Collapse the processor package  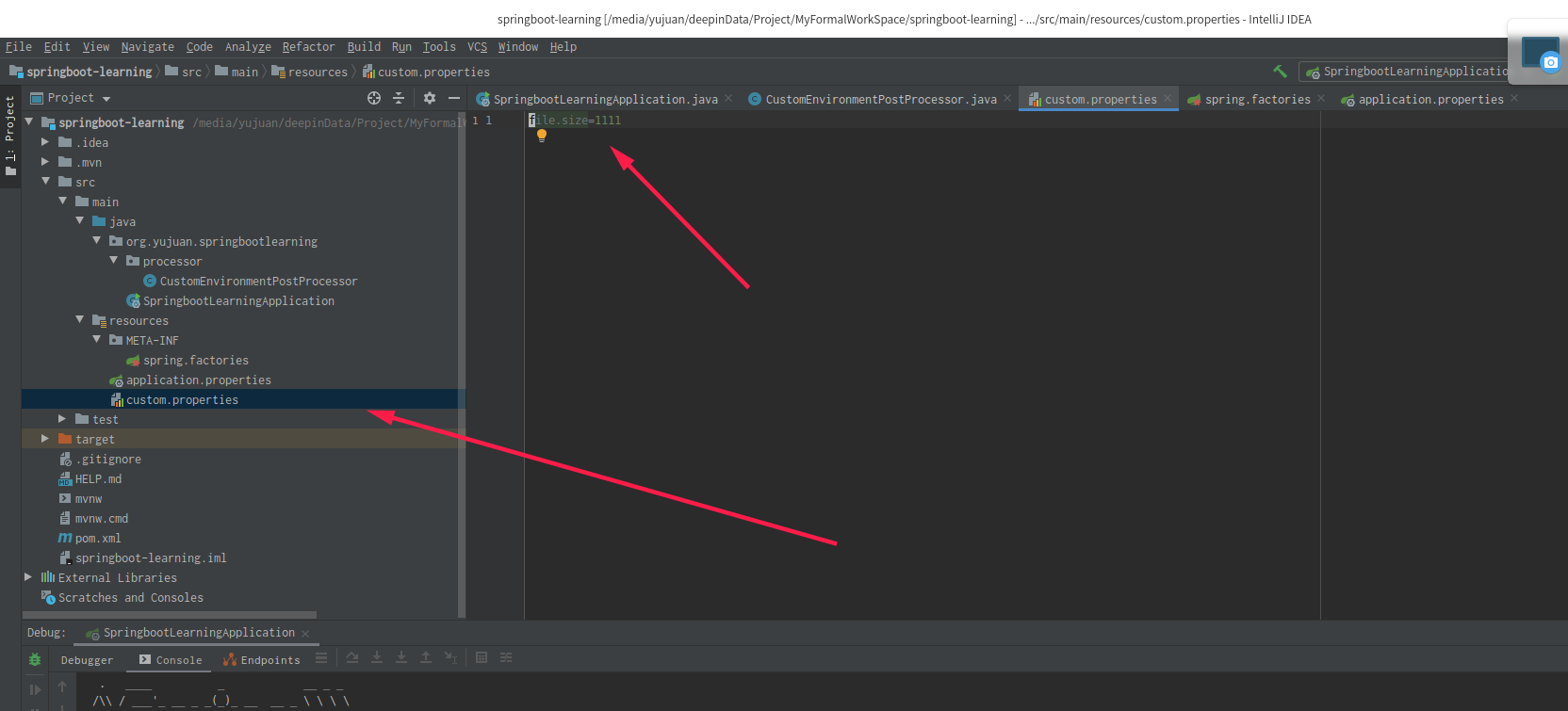pos(113,260)
